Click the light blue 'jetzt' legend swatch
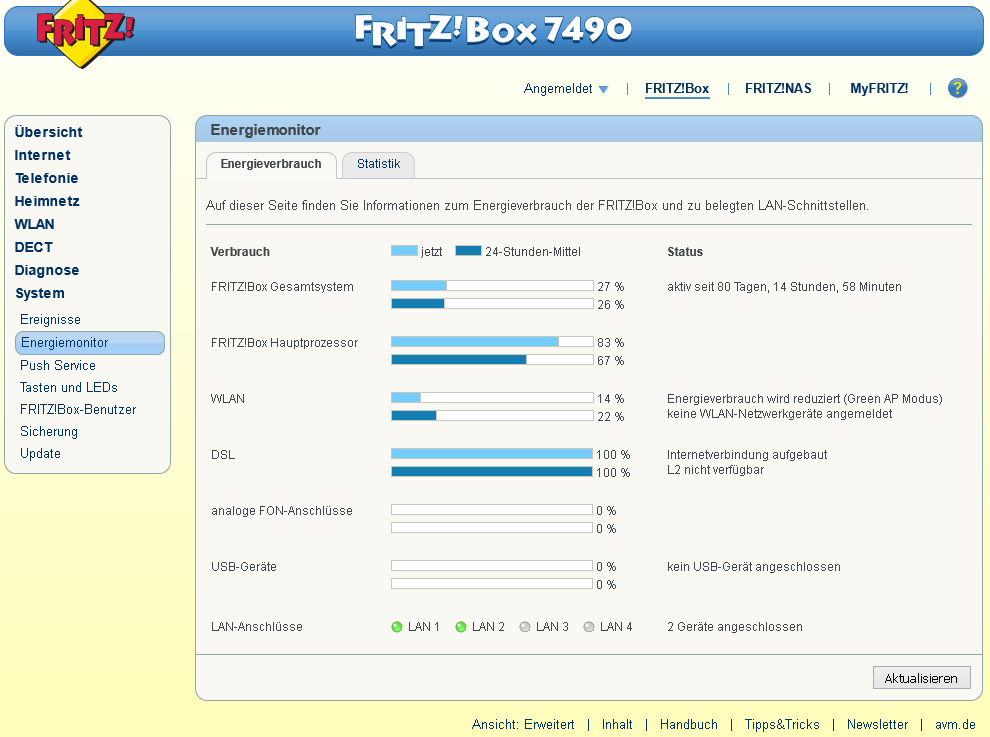 pos(404,251)
